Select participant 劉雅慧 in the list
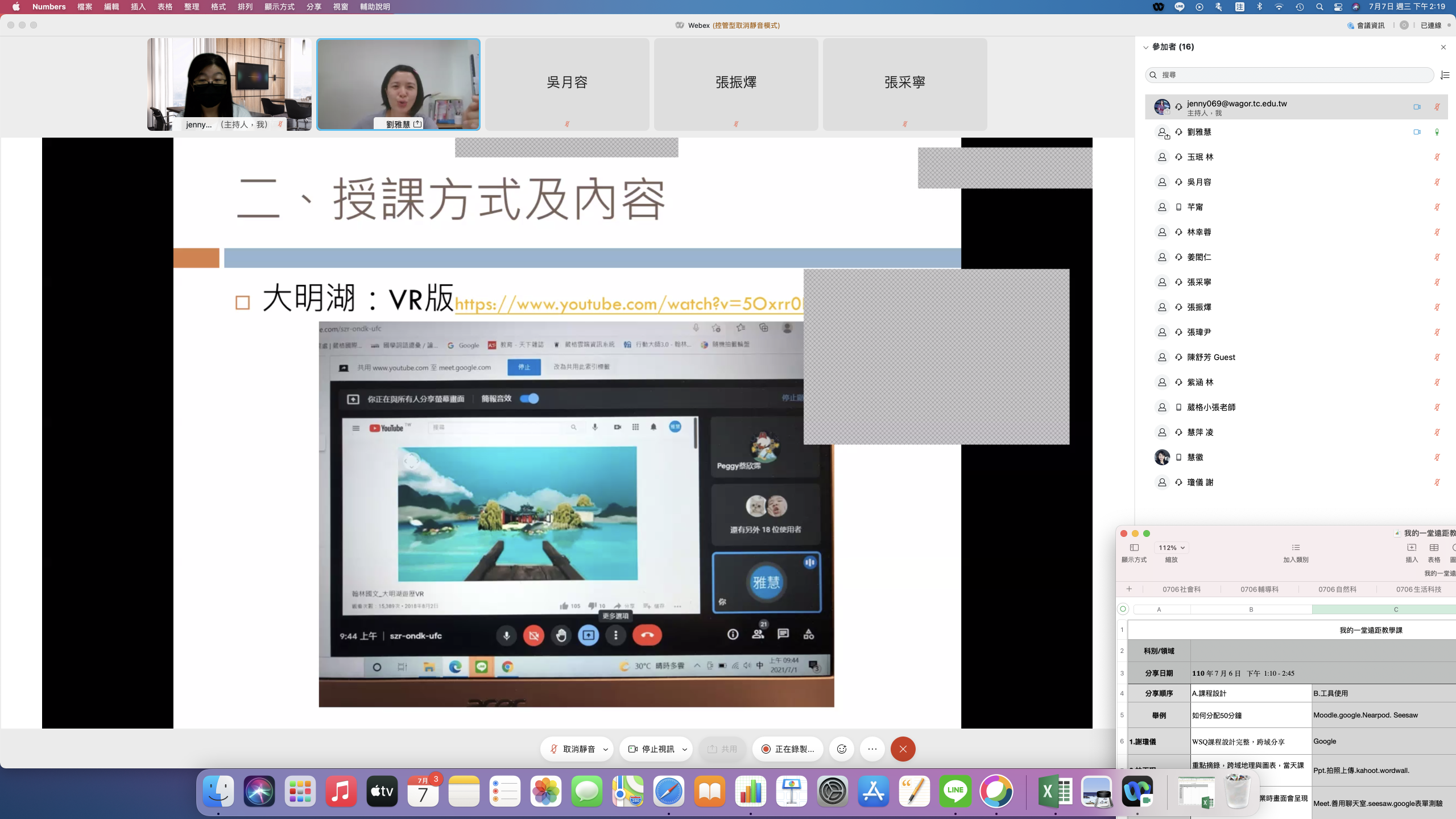The width and height of the screenshot is (1456, 819). point(1199,132)
